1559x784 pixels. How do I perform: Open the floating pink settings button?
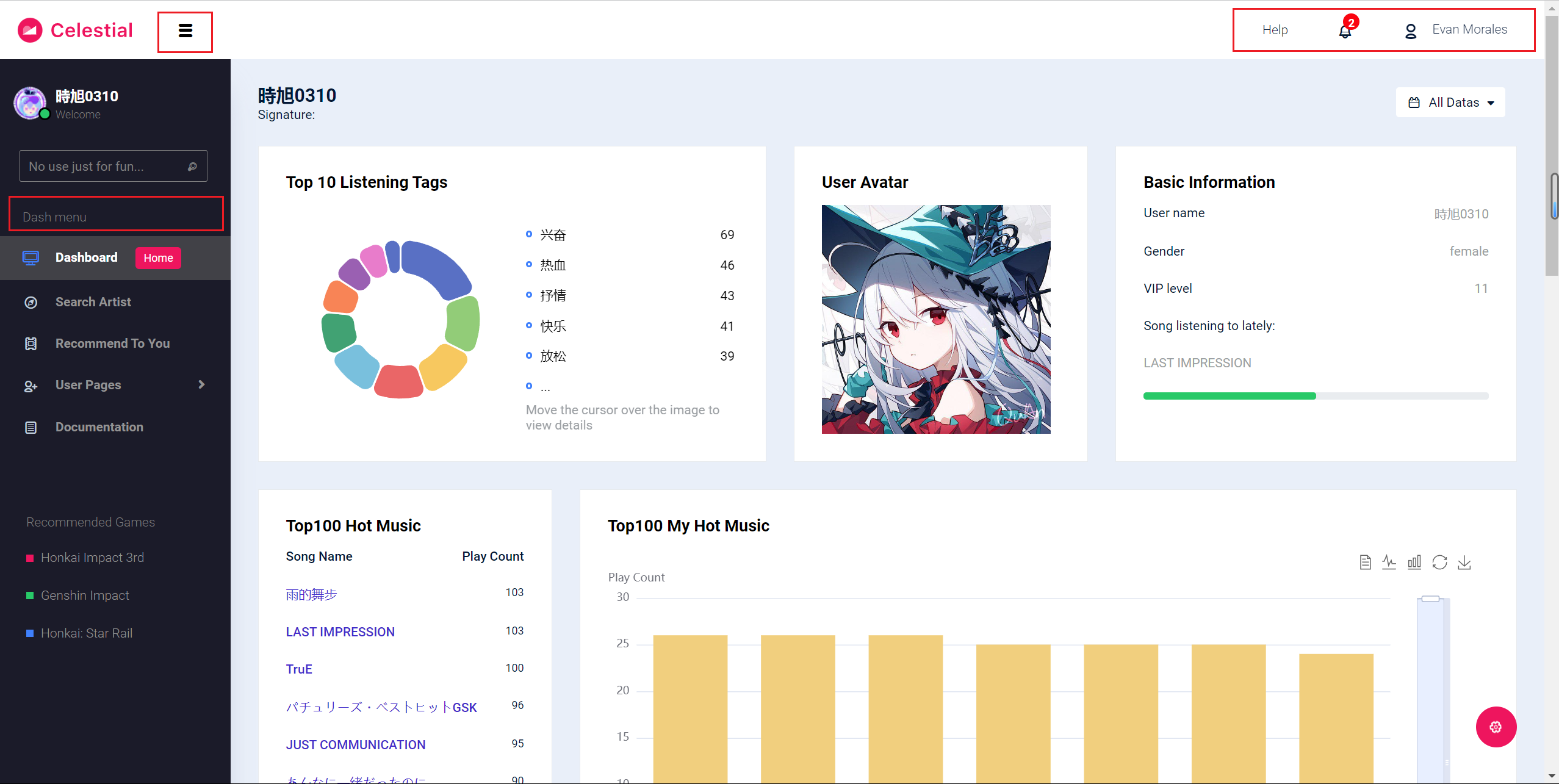(x=1496, y=727)
